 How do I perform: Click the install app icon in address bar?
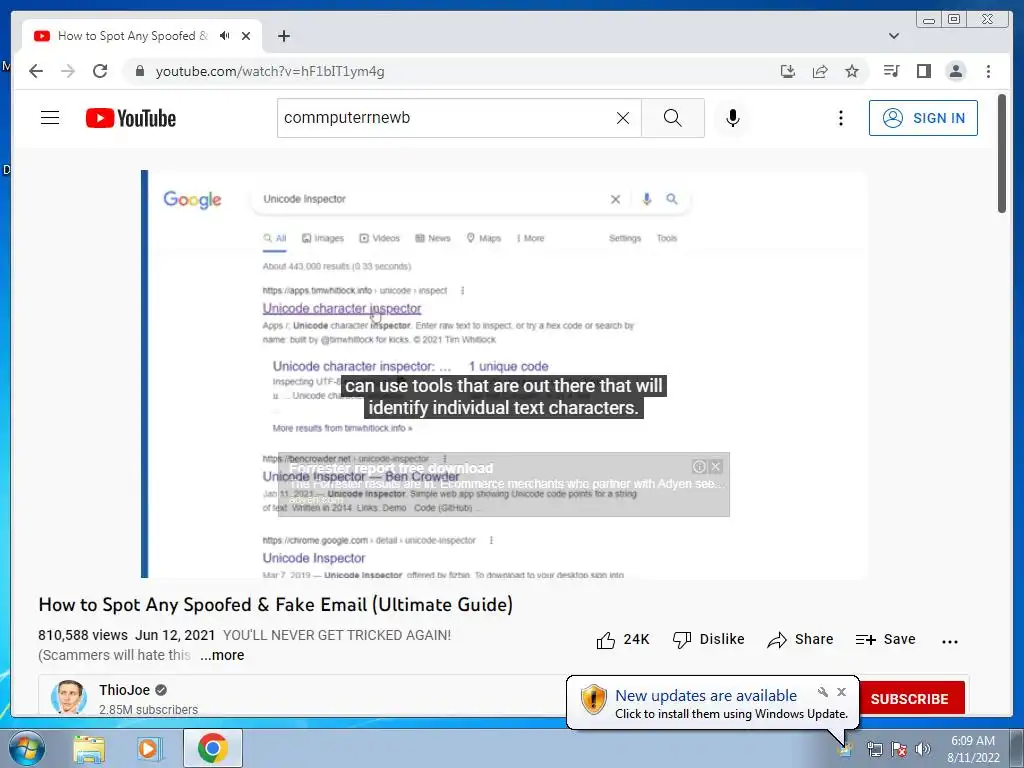(x=788, y=71)
